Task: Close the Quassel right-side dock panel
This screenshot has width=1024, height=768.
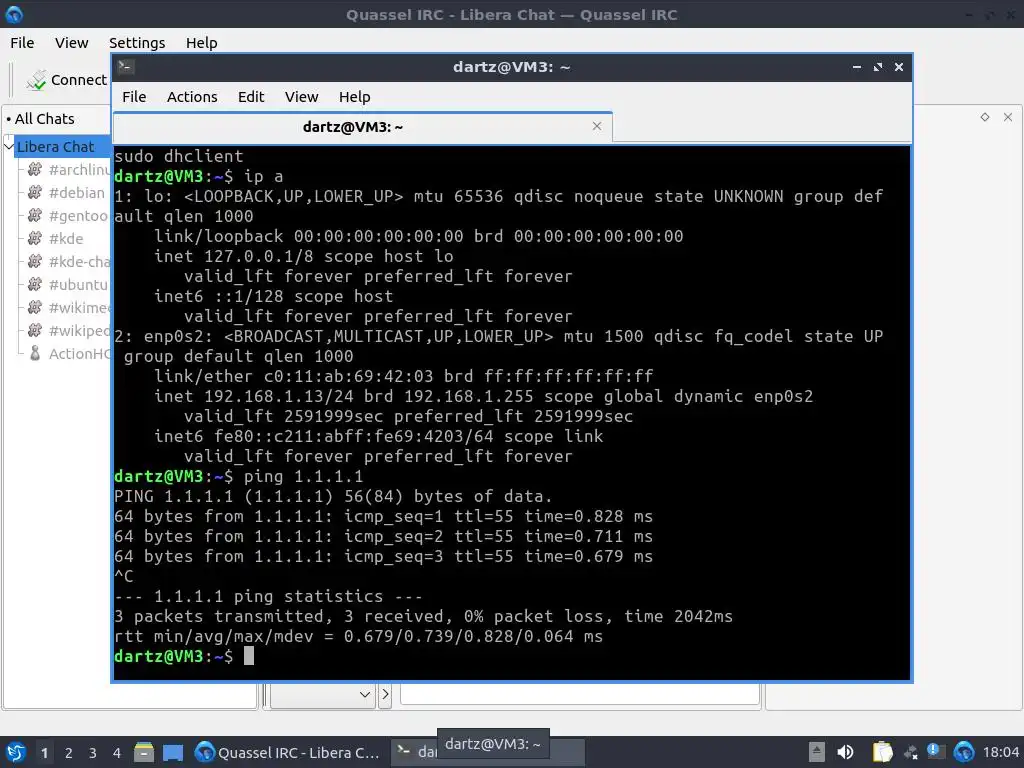Action: tap(1008, 117)
